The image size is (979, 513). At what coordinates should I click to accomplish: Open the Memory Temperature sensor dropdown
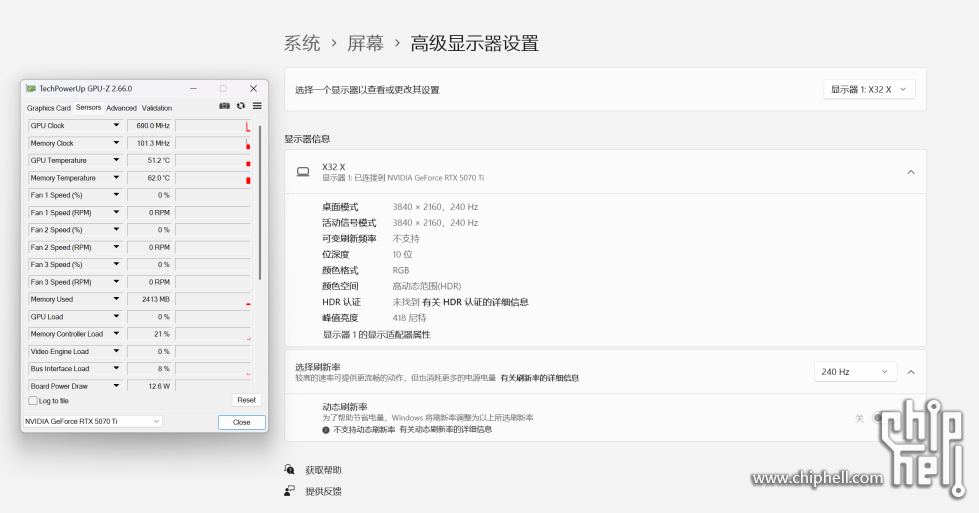116,178
